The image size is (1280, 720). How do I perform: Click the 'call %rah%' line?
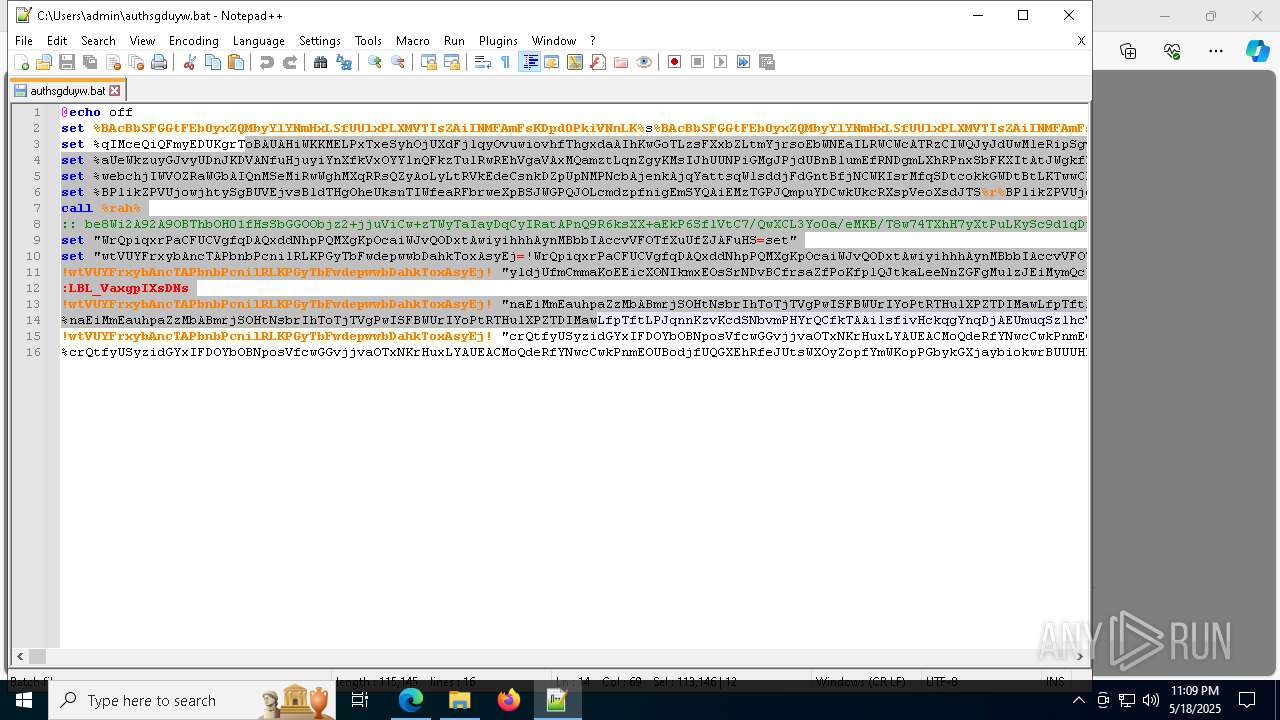101,208
